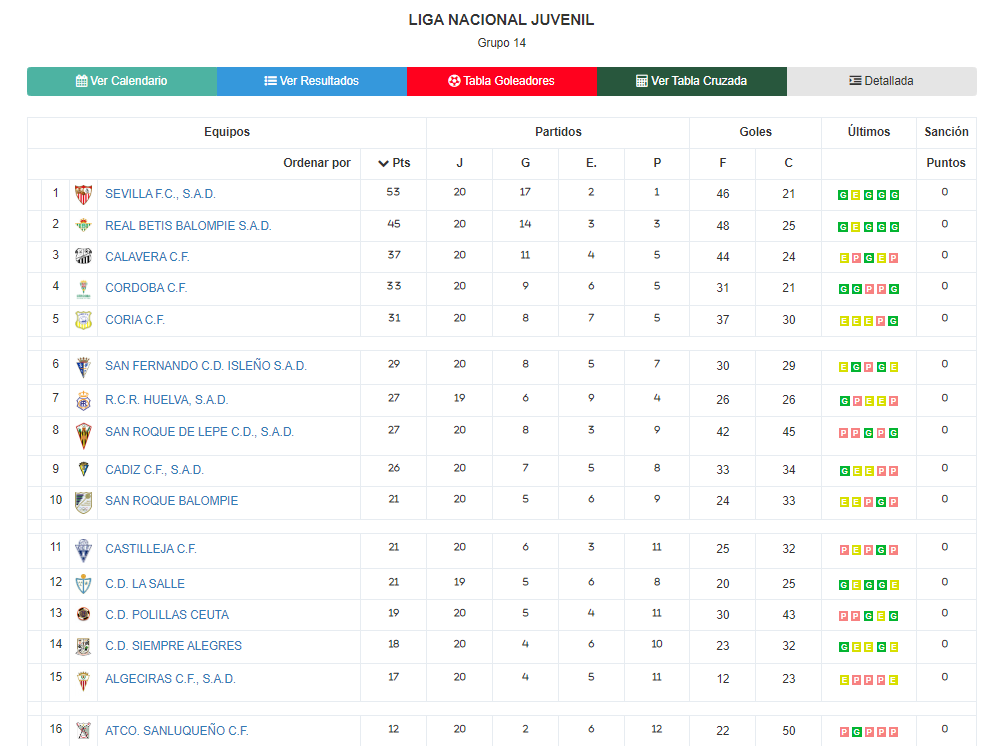Click the Sanción column header
The width and height of the screenshot is (999, 746).
946,132
